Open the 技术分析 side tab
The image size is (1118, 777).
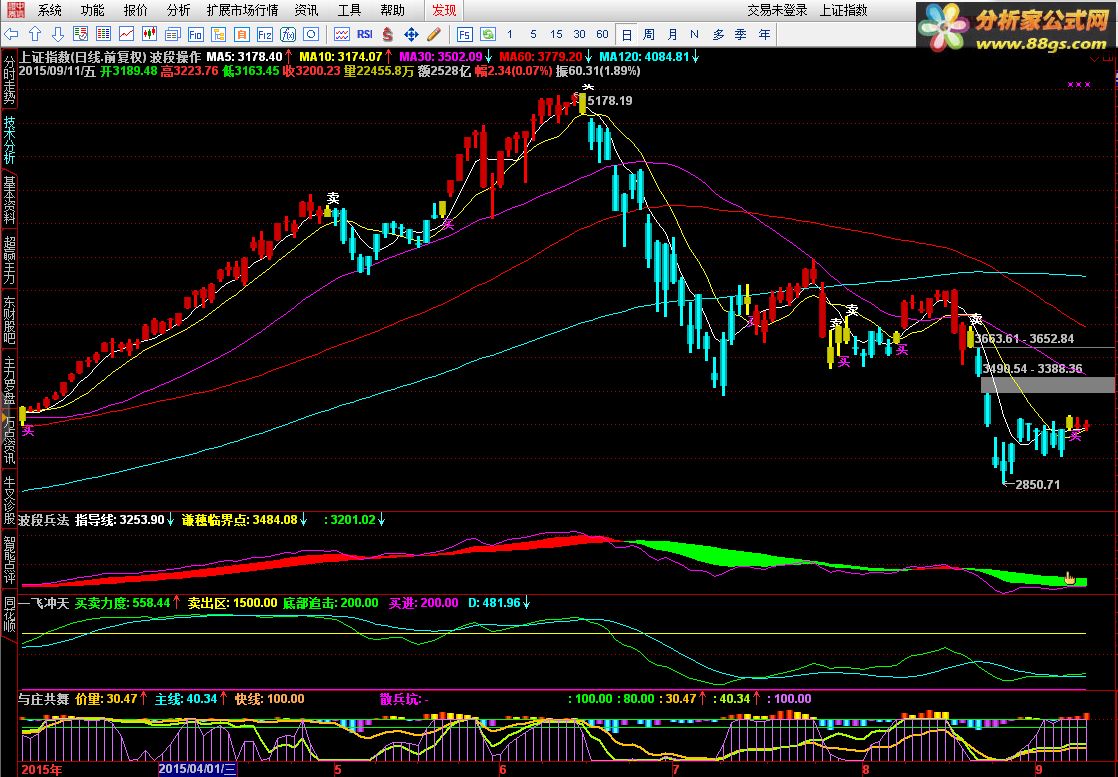click(9, 140)
